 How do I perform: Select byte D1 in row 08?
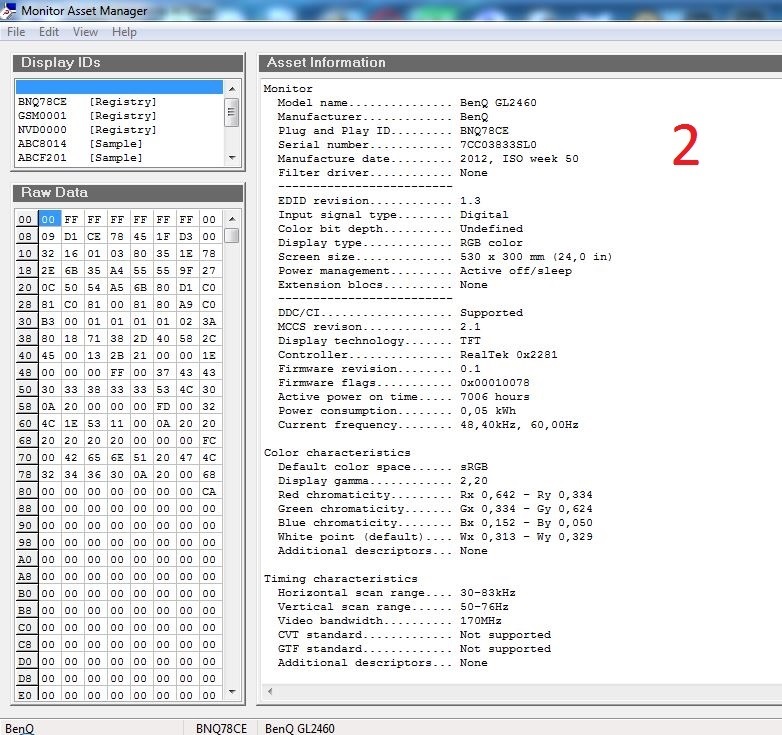pyautogui.click(x=71, y=236)
